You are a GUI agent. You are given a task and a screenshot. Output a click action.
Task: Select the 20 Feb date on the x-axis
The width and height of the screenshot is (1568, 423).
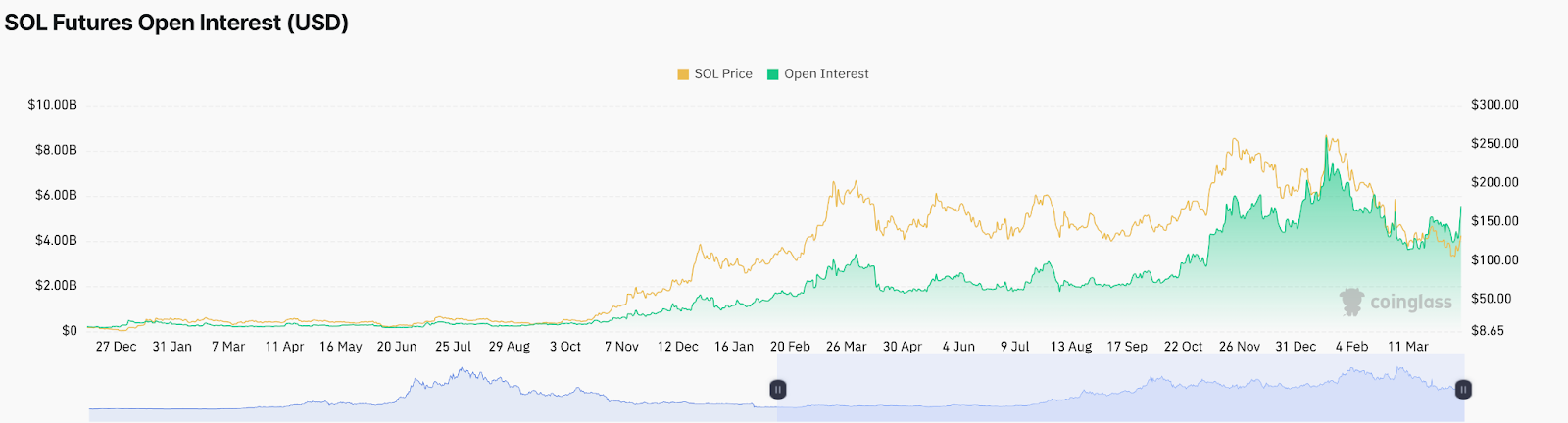coord(790,347)
